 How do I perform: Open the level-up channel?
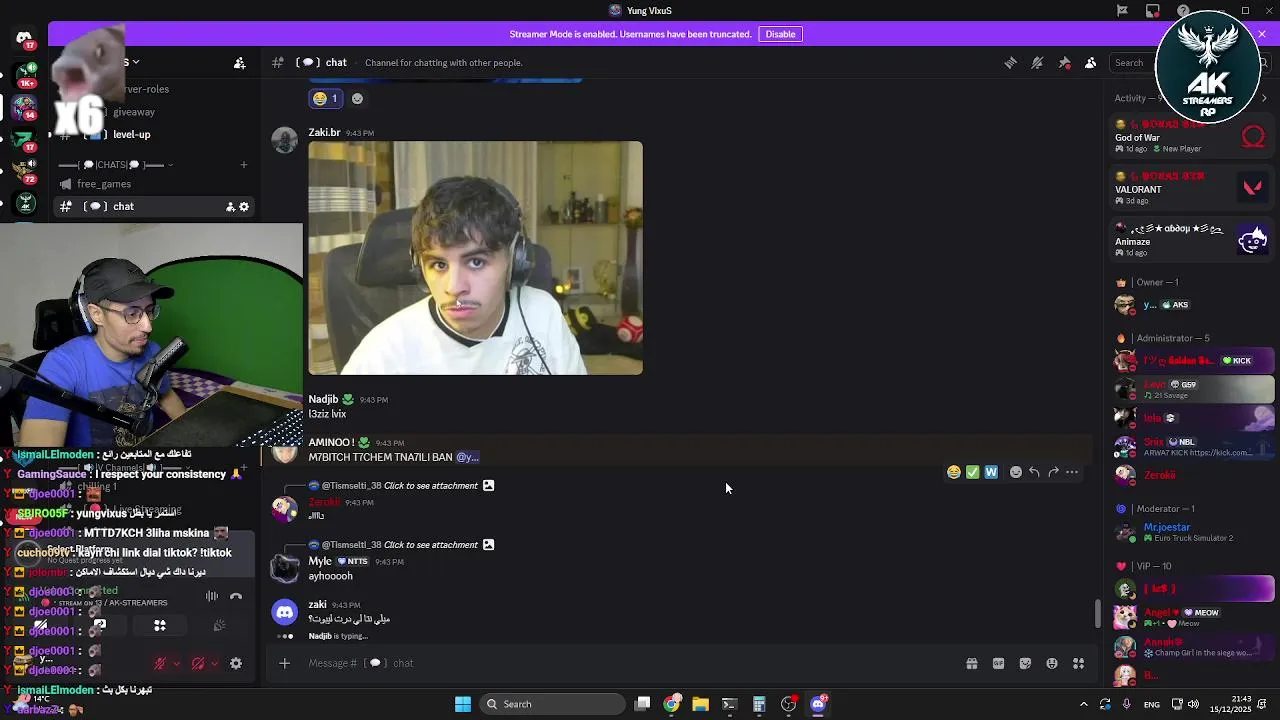click(131, 134)
